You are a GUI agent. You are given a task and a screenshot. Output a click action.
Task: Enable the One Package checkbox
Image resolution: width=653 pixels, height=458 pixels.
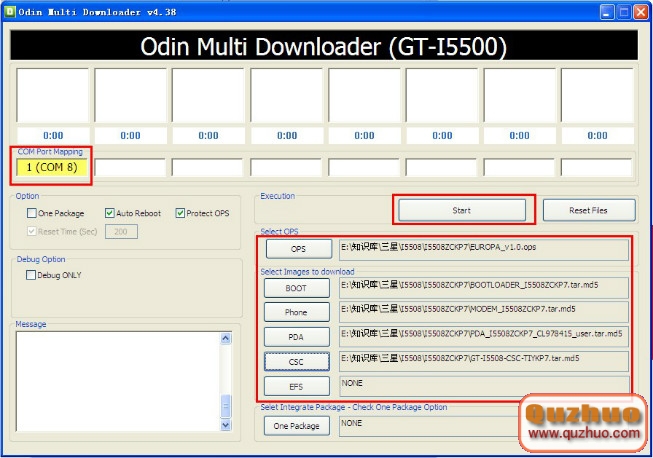32,213
